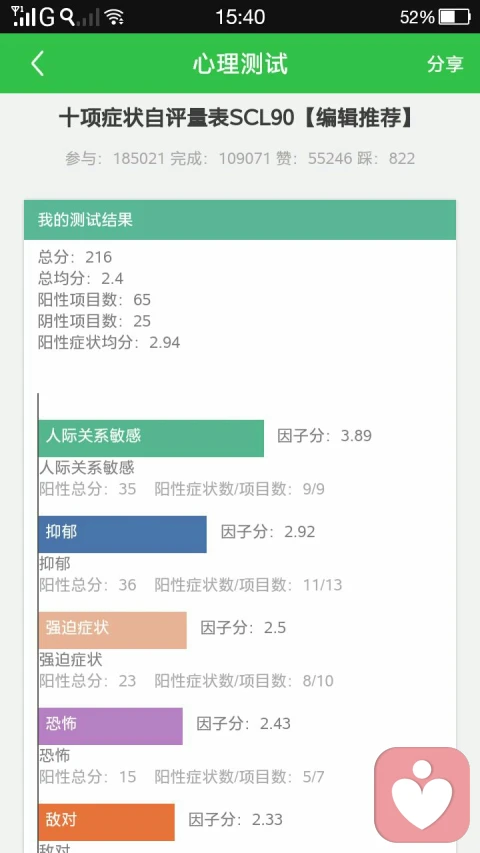Viewport: 480px width, 853px height.
Task: Select the blue 抑郁 bar
Action: click(122, 534)
